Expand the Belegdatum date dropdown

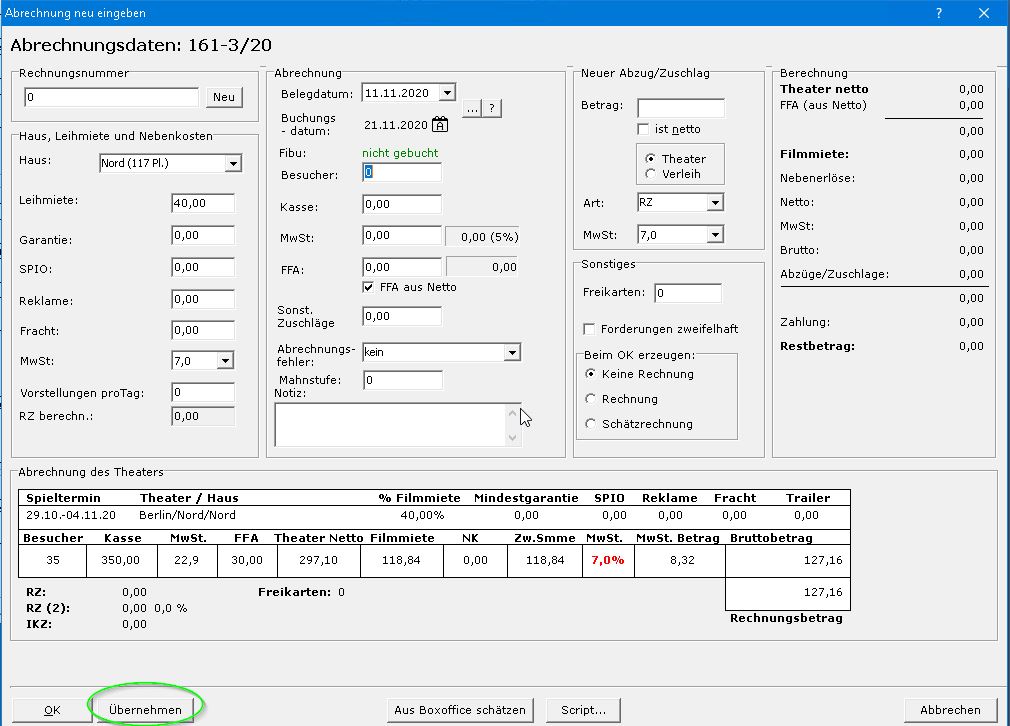coord(446,93)
